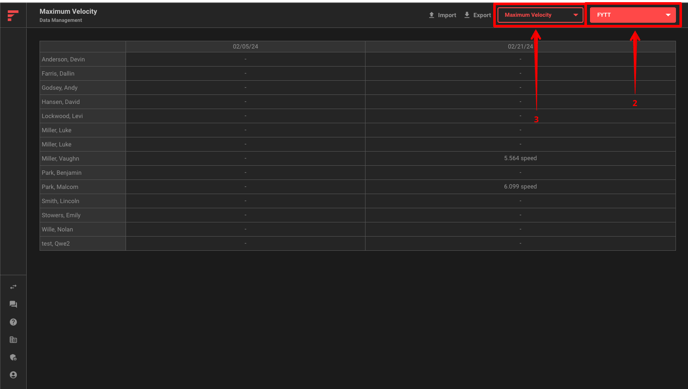Open the Maximum Velocity metric dropdown
The width and height of the screenshot is (688, 389).
pyautogui.click(x=540, y=15)
